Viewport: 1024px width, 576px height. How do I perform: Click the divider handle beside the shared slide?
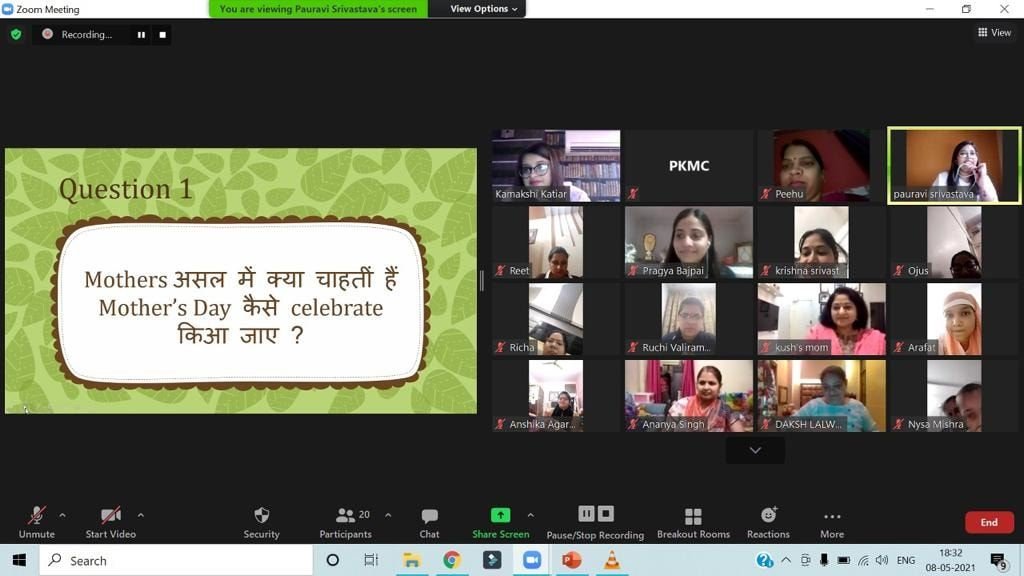pos(482,281)
